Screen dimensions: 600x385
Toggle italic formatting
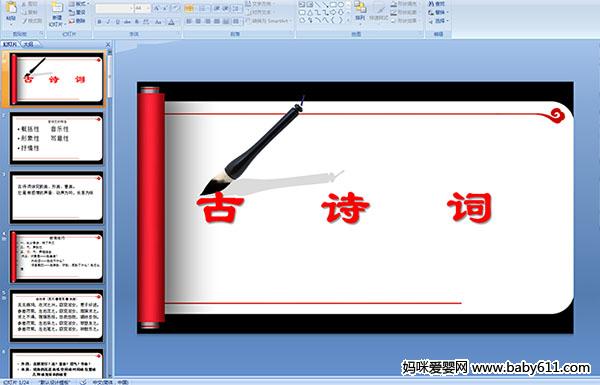tap(108, 22)
